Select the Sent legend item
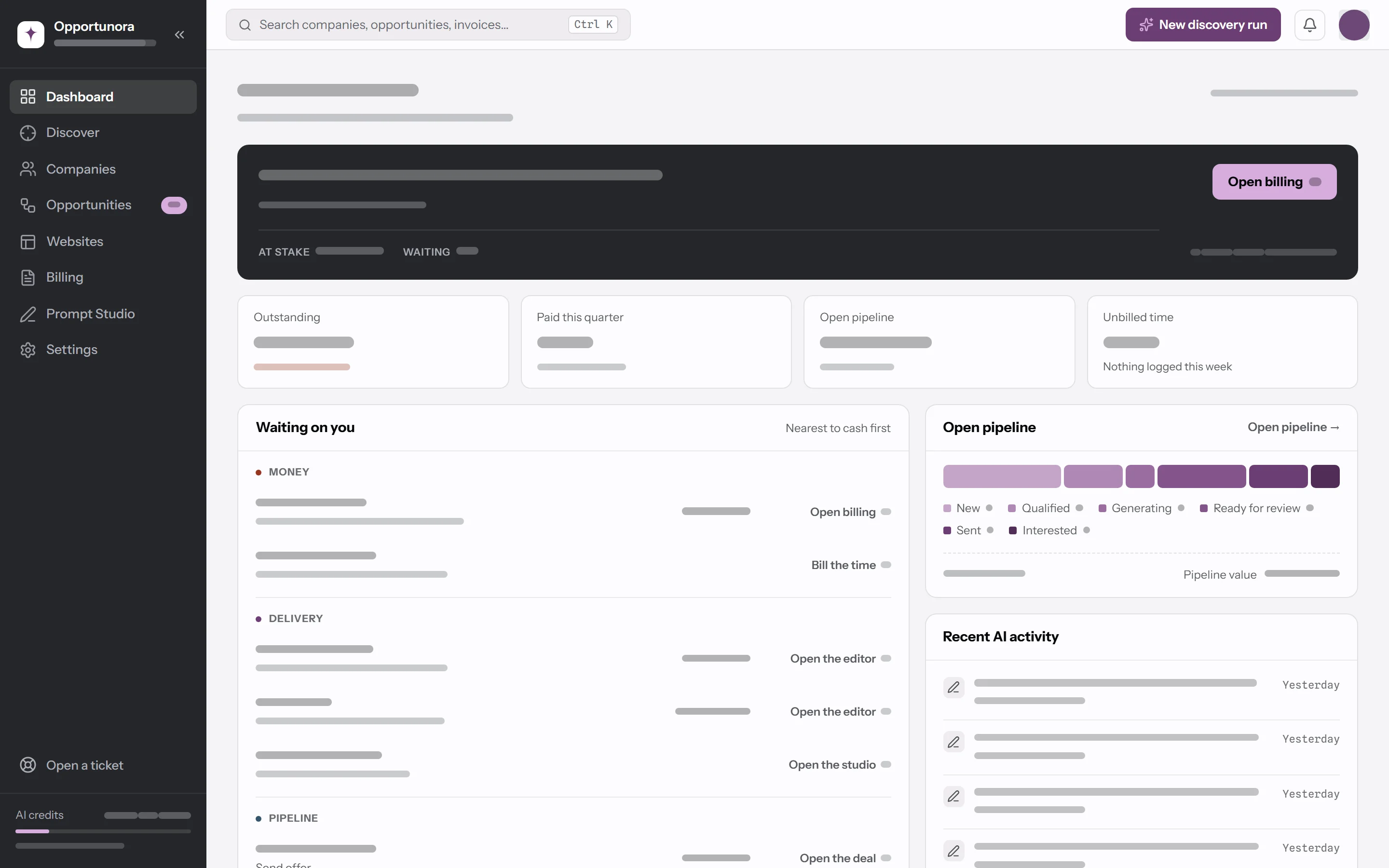The width and height of the screenshot is (1389, 868). tap(968, 530)
